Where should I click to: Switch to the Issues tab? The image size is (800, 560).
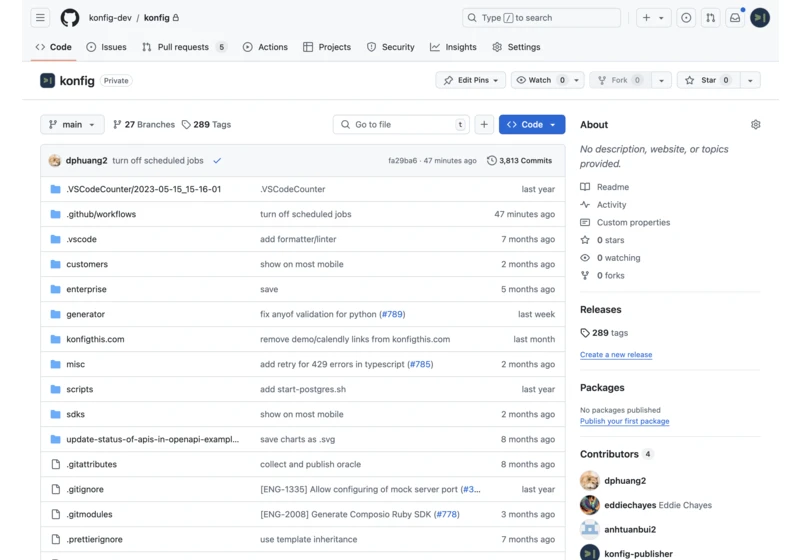click(x=106, y=47)
